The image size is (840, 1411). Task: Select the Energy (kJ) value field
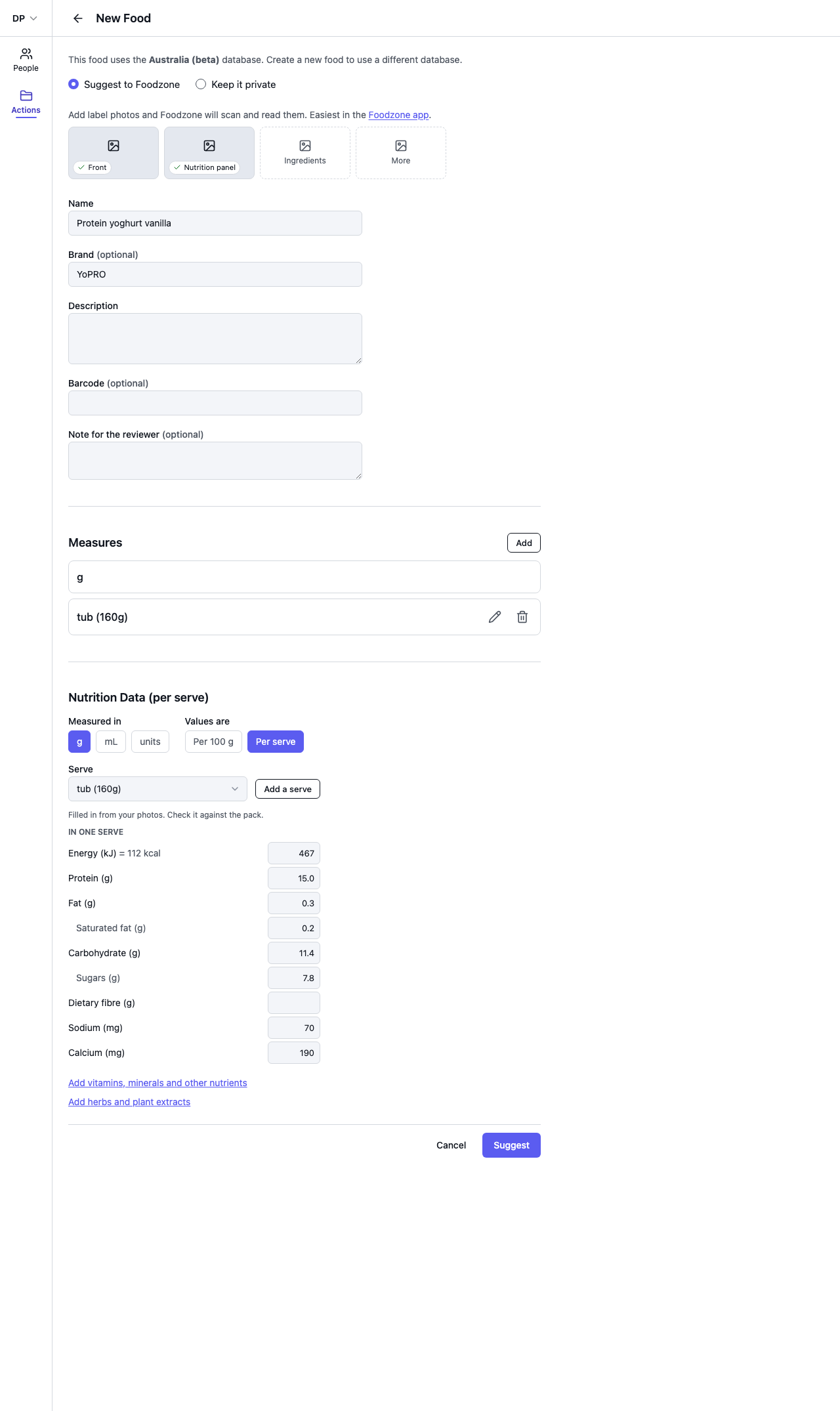(294, 853)
